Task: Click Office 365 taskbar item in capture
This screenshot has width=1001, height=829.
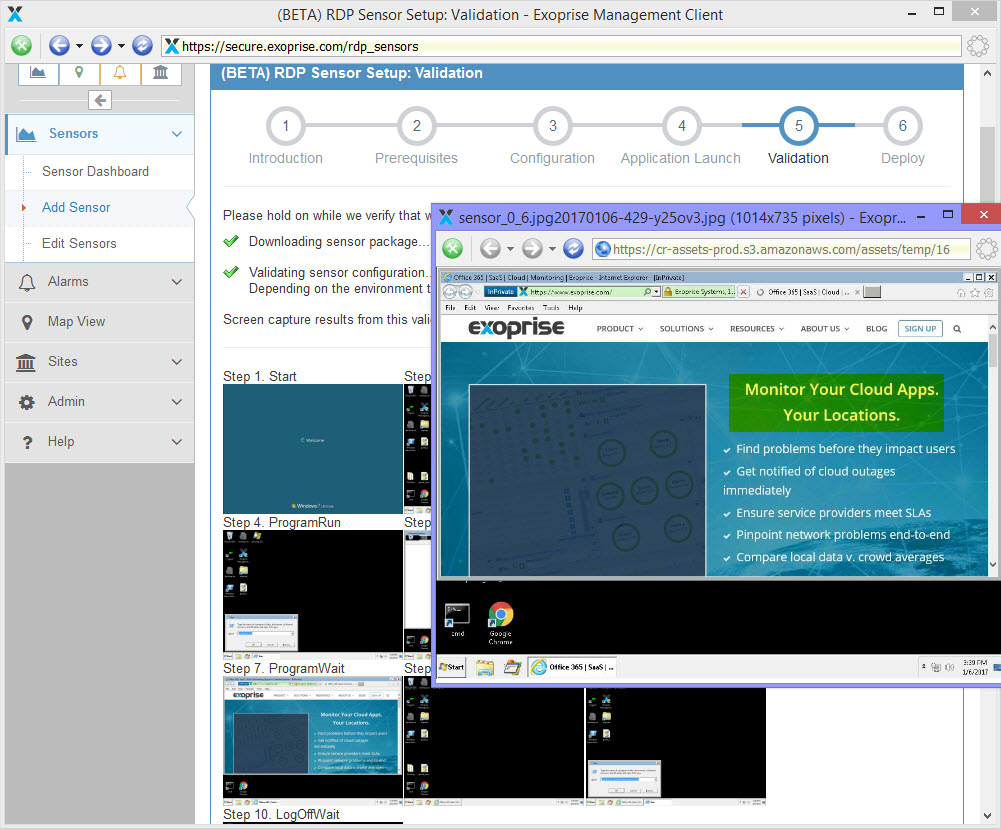Action: [x=572, y=668]
